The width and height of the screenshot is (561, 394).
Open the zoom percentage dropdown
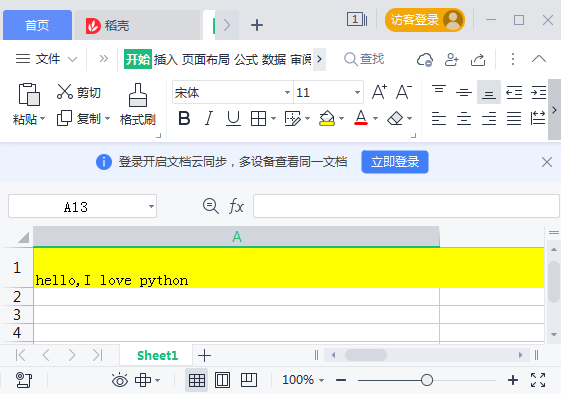click(321, 380)
